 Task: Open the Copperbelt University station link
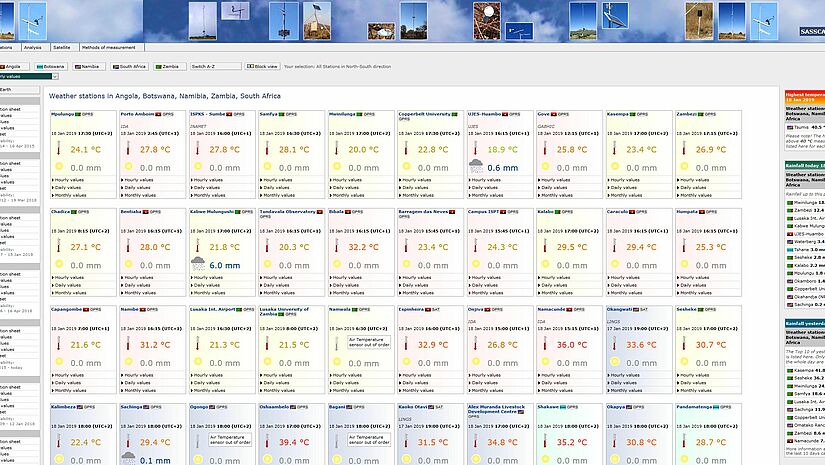pyautogui.click(x=425, y=114)
